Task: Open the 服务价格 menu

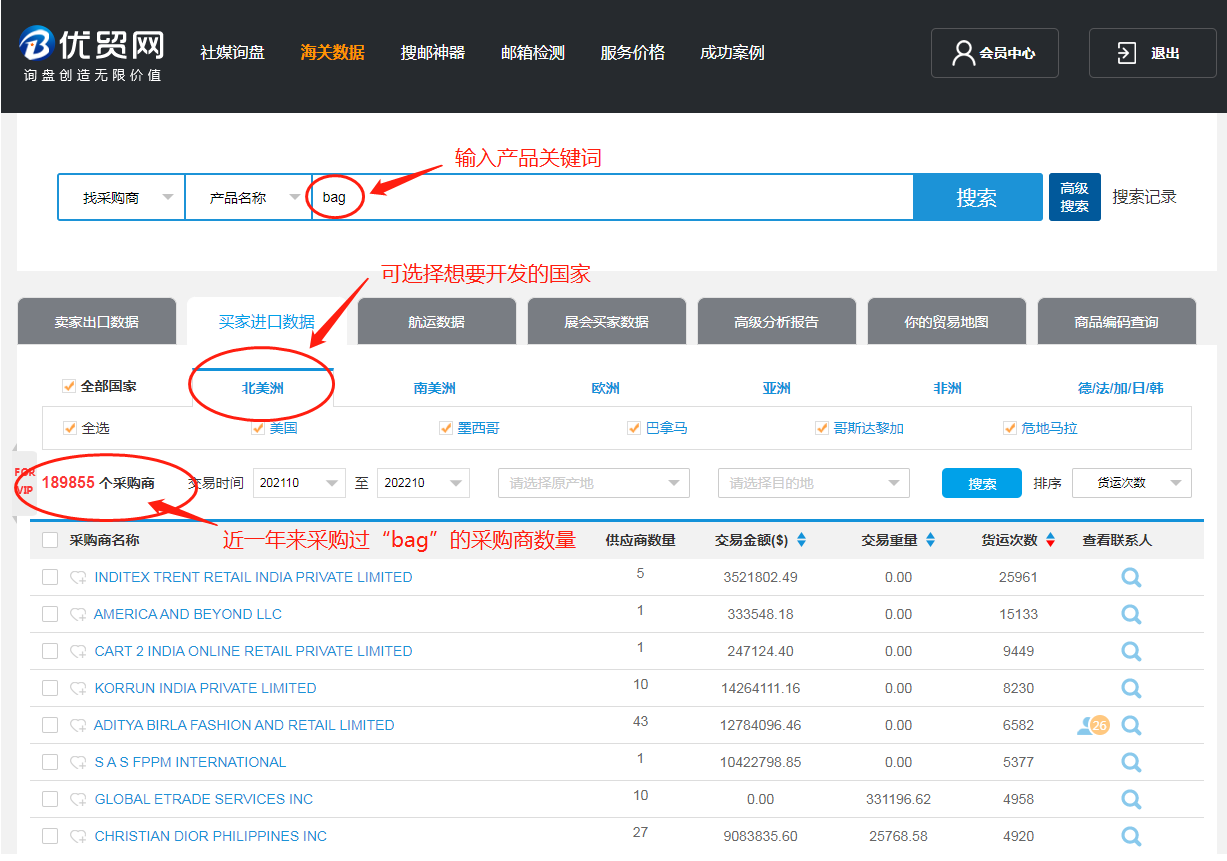Action: [x=633, y=53]
